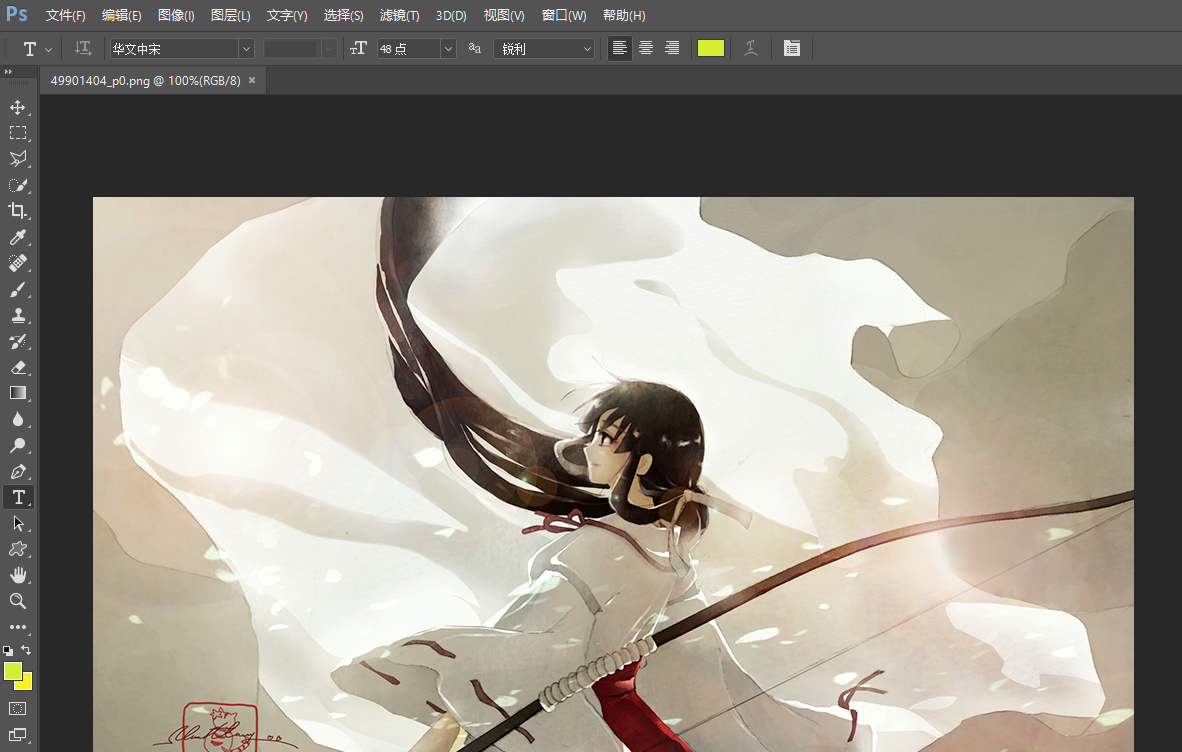Select the Dodge tool
Screen dimensions: 1182x752
tap(17, 445)
